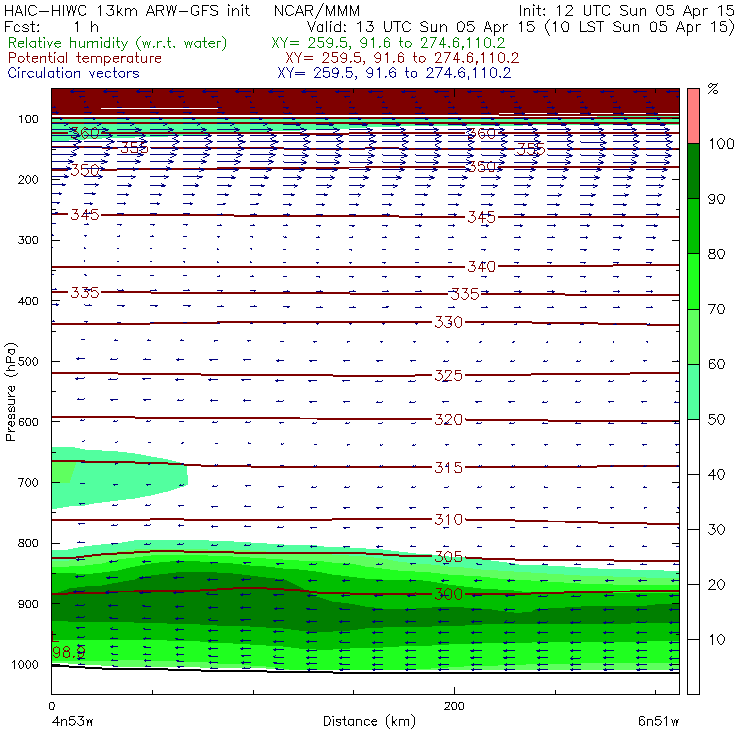
Task: Click the 'Valid: 13 UTC Sun 05 Apr 15' text
Action: coord(421,27)
